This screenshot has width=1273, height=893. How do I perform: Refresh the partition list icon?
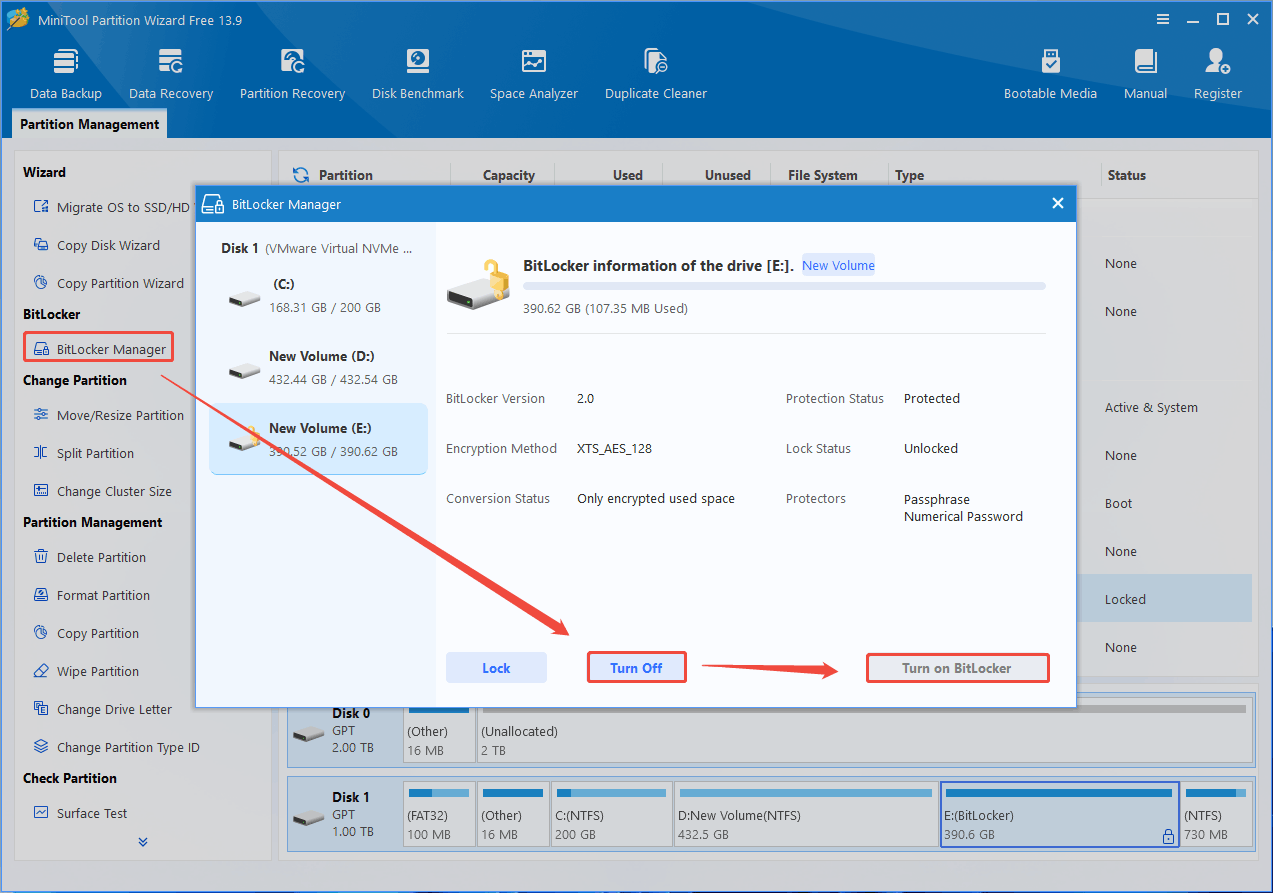300,175
